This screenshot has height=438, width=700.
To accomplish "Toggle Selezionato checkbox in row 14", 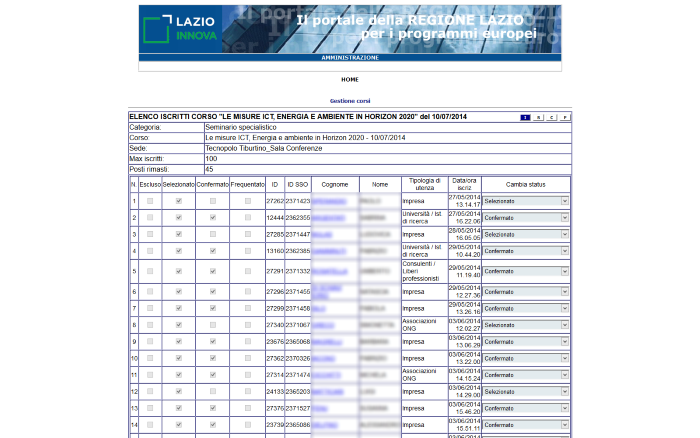I will point(179,425).
